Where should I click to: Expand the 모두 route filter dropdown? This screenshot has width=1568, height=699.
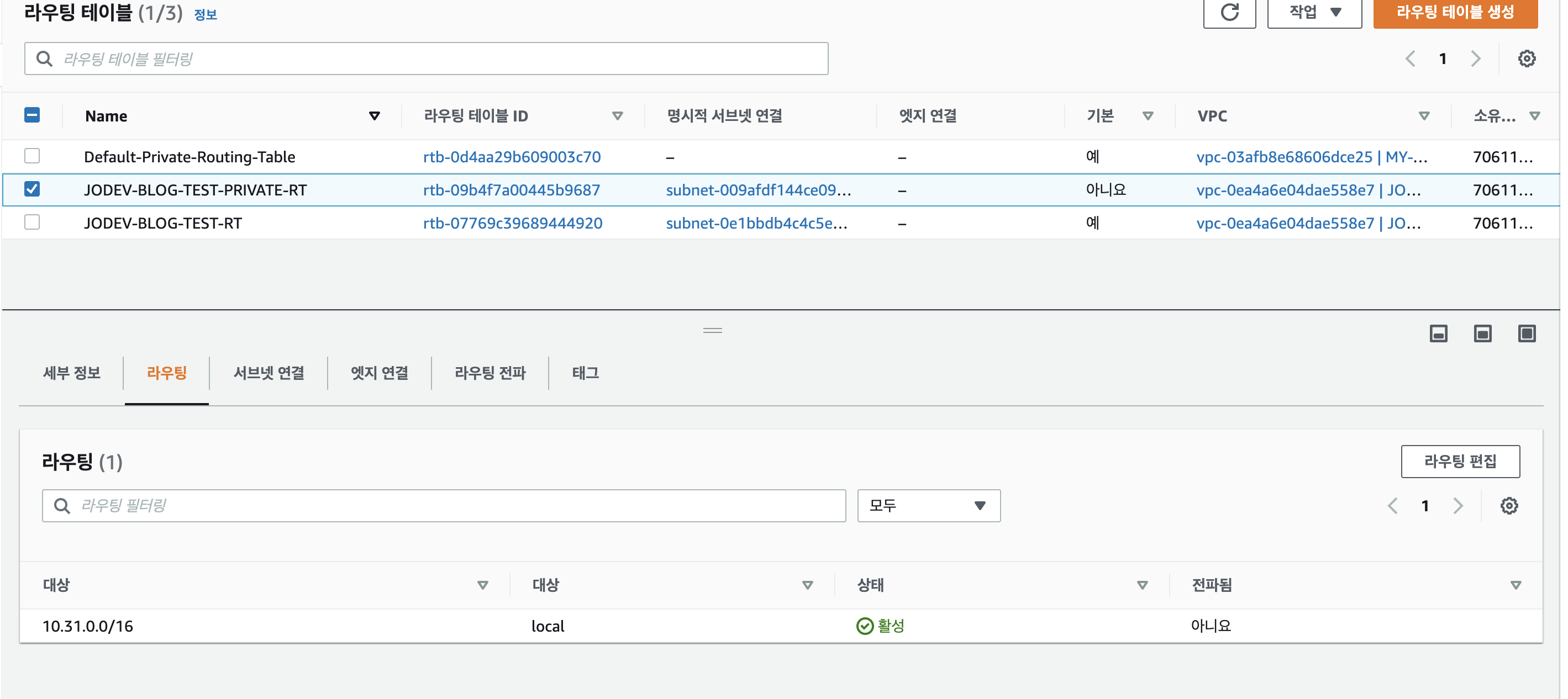(x=928, y=506)
